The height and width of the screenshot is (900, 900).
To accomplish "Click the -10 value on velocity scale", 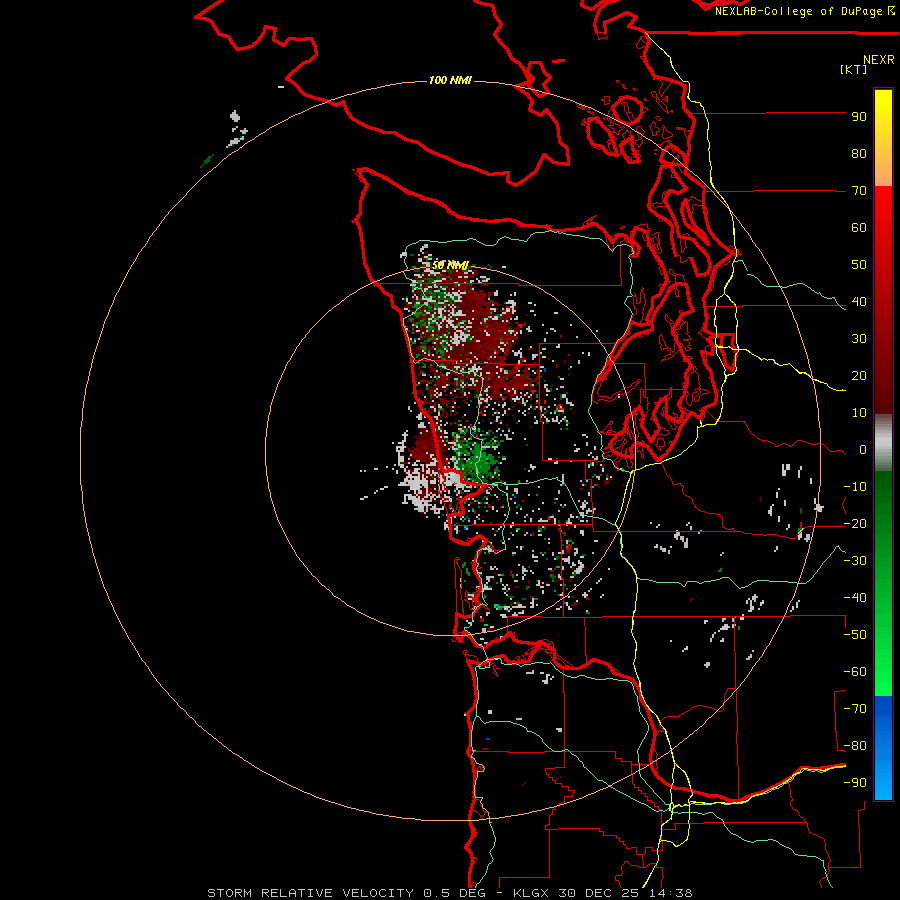I will tap(855, 487).
